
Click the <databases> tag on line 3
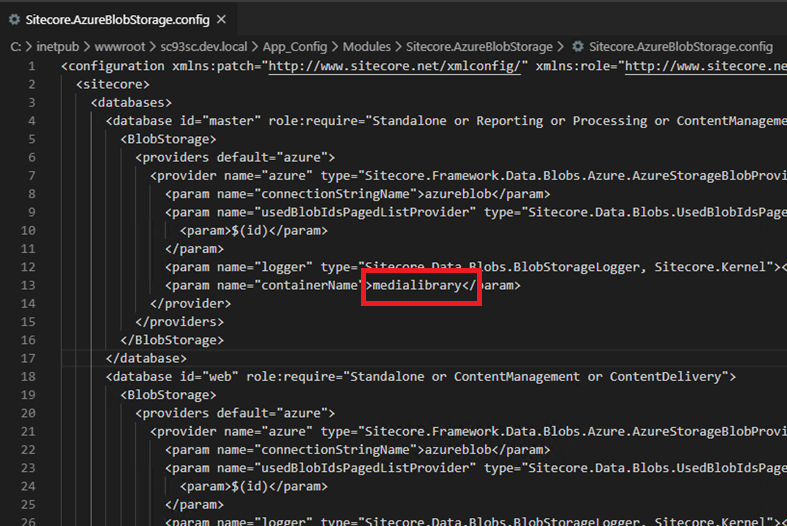[x=131, y=102]
